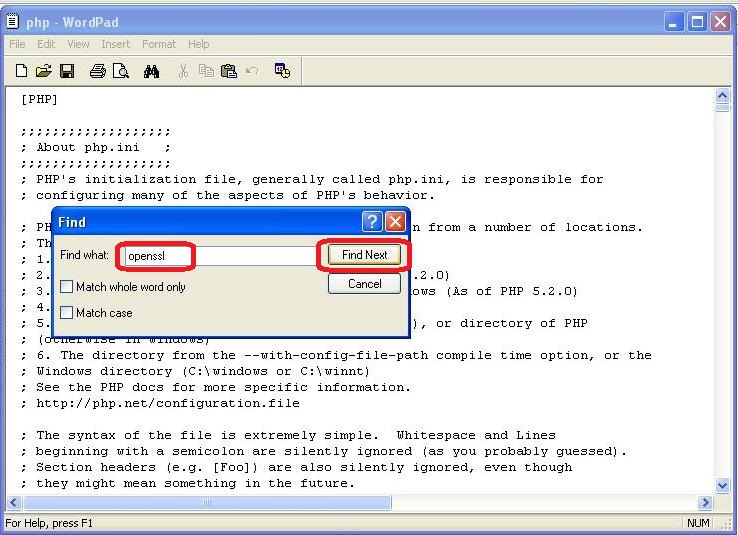Open the Help menu
This screenshot has height=535, width=738.
[199, 44]
